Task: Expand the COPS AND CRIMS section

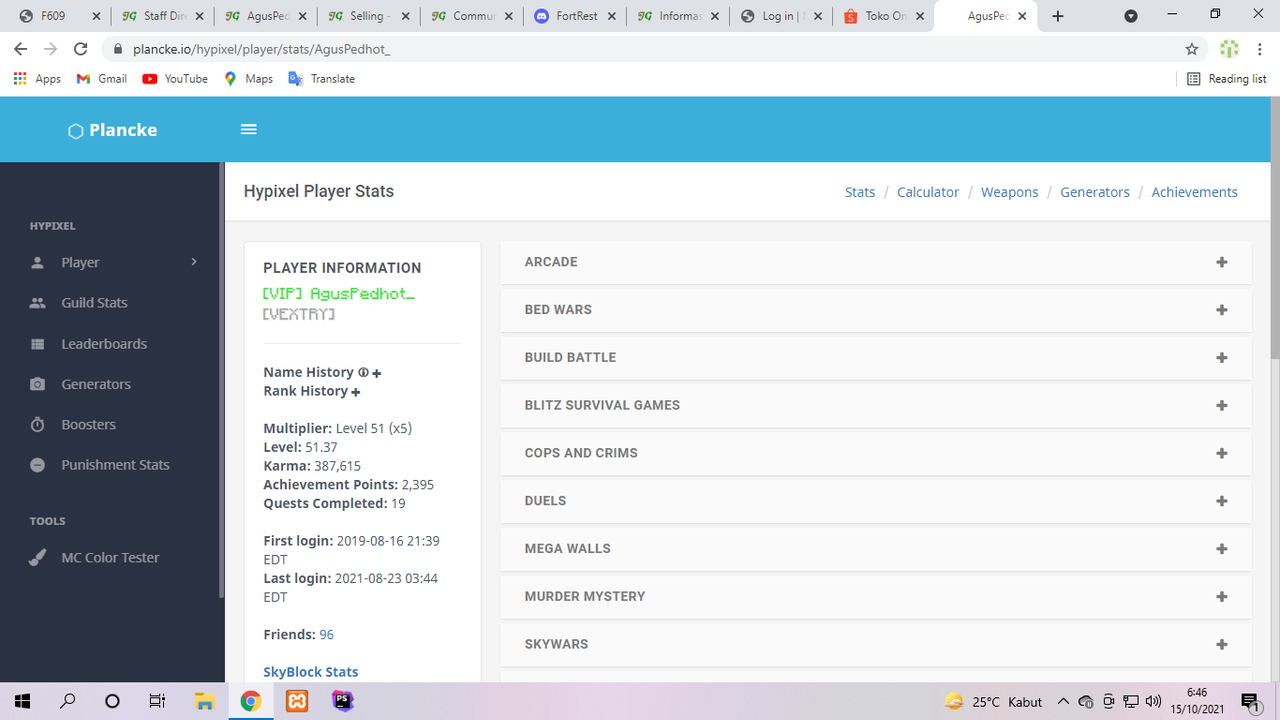Action: click(x=875, y=453)
